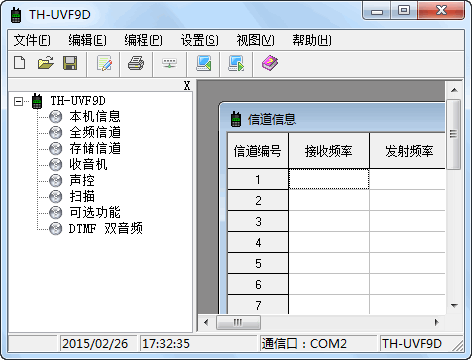Click the write-to-radio toolbar icon
The width and height of the screenshot is (472, 360).
[x=236, y=63]
